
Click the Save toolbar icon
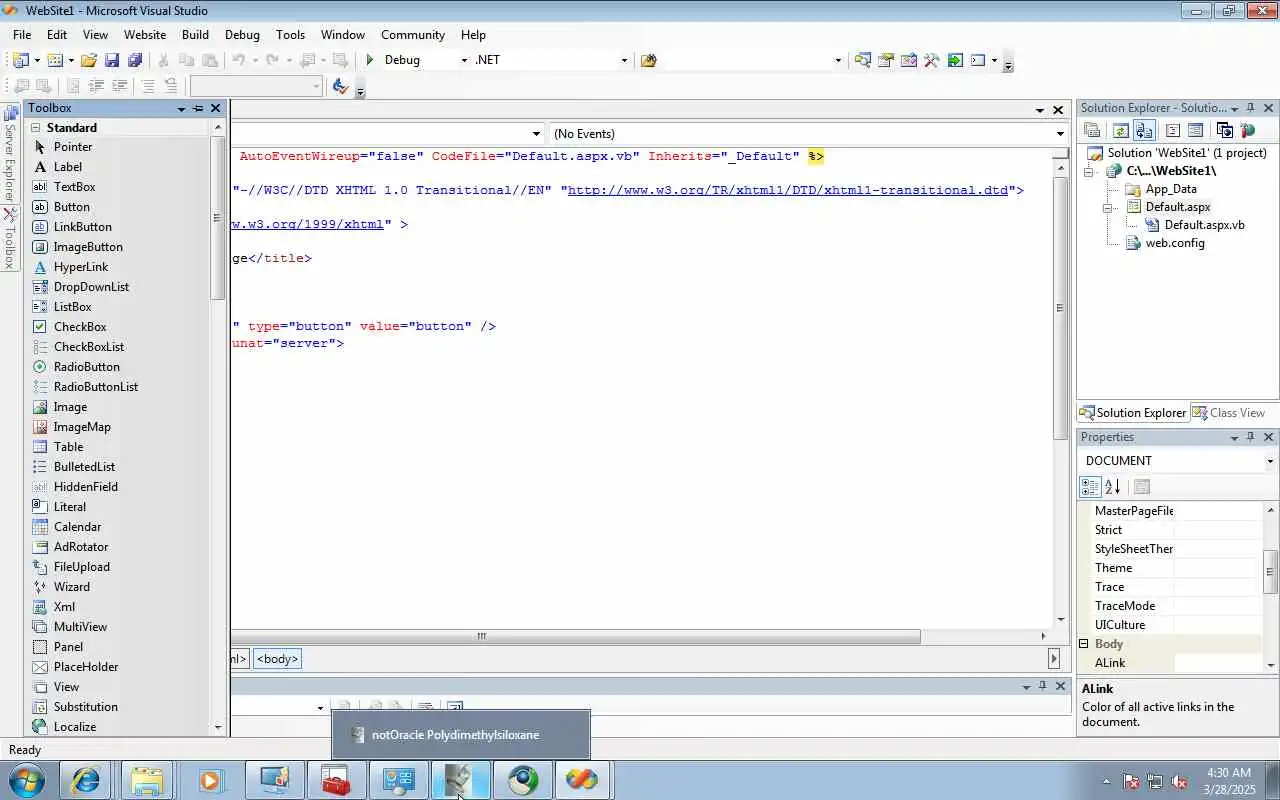pyautogui.click(x=112, y=60)
